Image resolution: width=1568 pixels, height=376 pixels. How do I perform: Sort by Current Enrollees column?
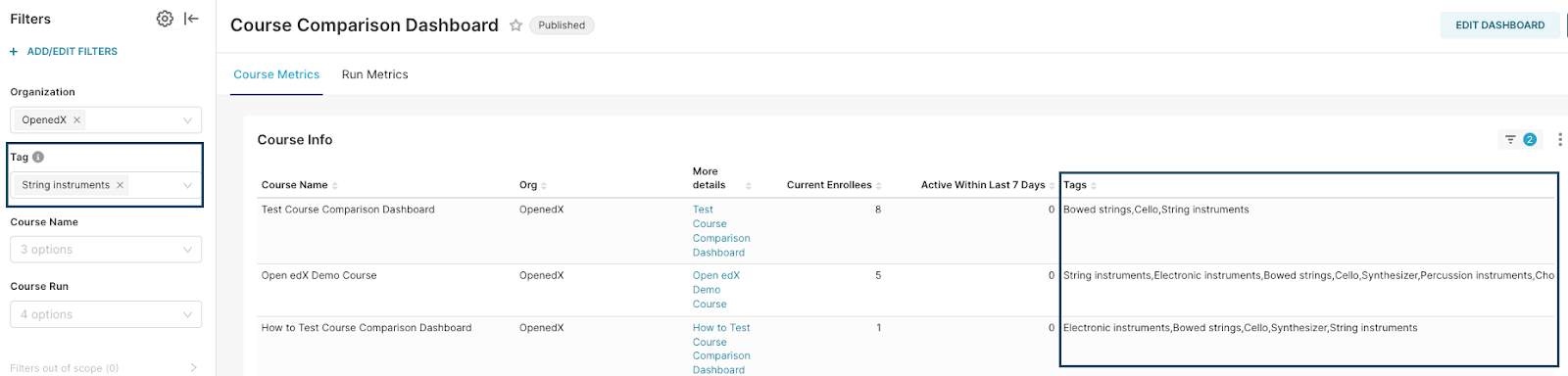click(834, 185)
